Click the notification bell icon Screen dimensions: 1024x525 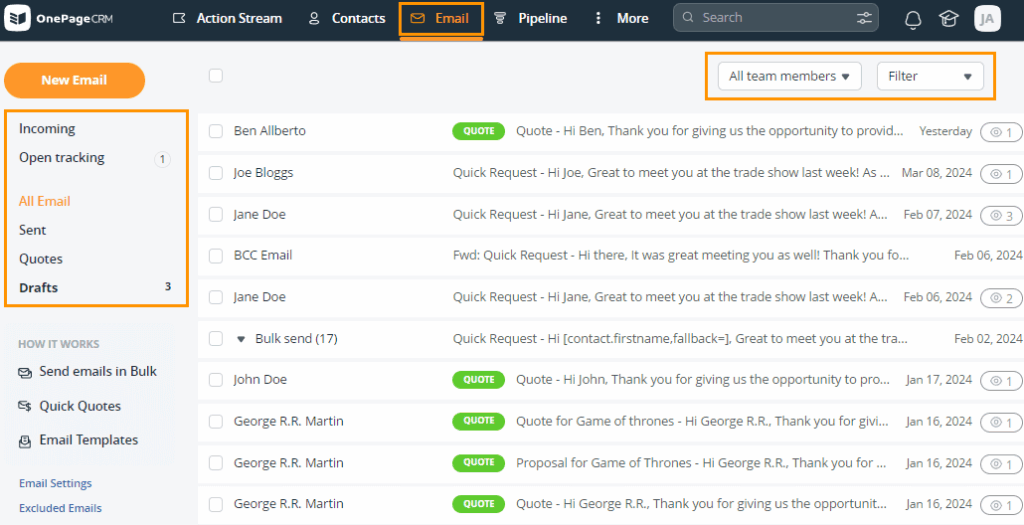point(912,19)
